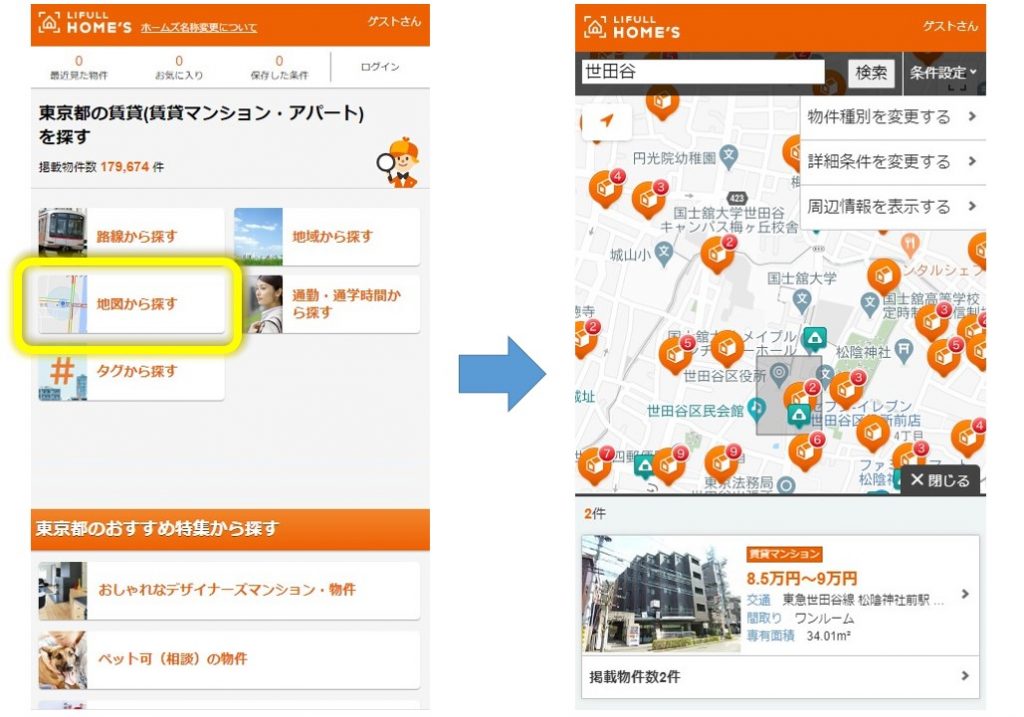Click the 検索 button
The height and width of the screenshot is (717, 1024).
pyautogui.click(x=871, y=72)
